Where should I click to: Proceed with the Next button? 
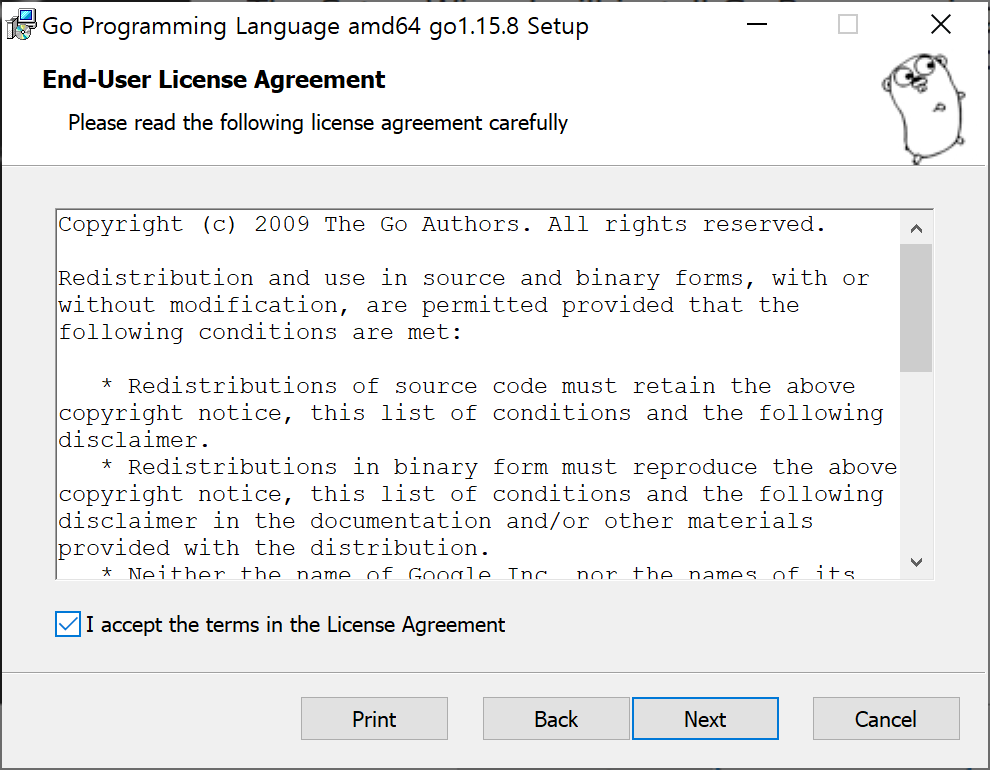(x=705, y=719)
